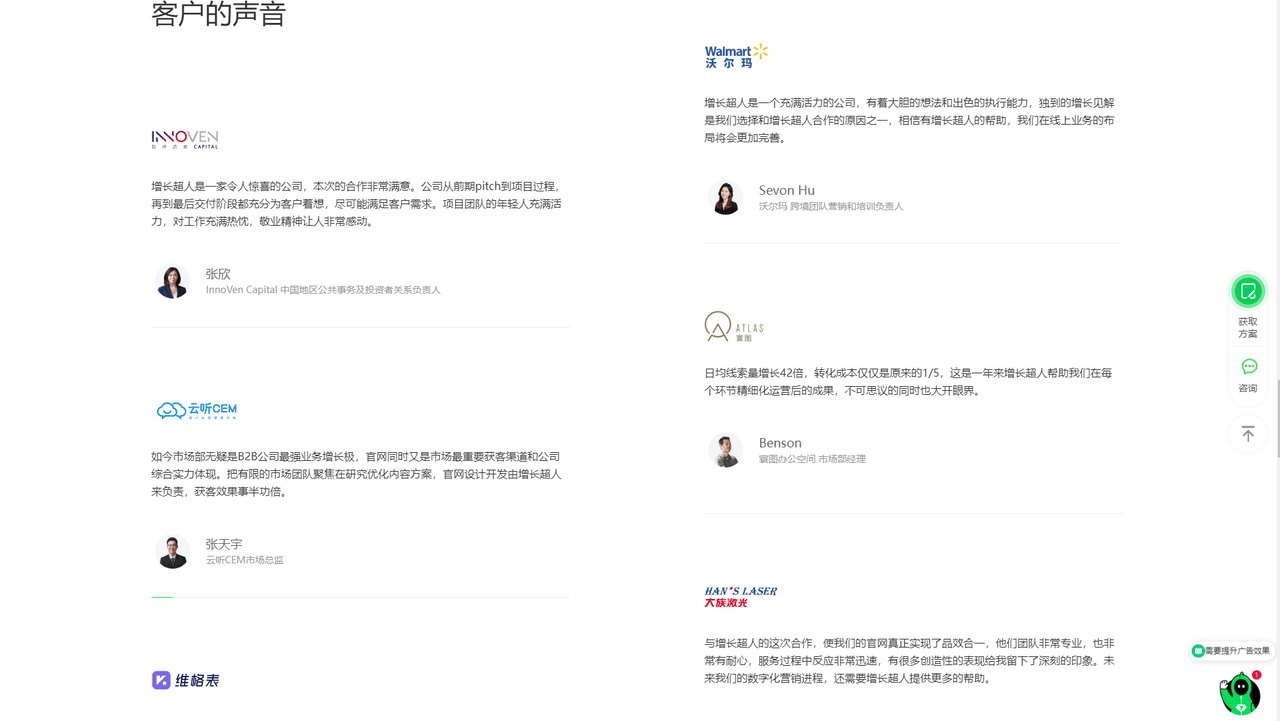The height and width of the screenshot is (721, 1280).
Task: Click the ATLAS 寰图 logo
Action: (x=734, y=327)
